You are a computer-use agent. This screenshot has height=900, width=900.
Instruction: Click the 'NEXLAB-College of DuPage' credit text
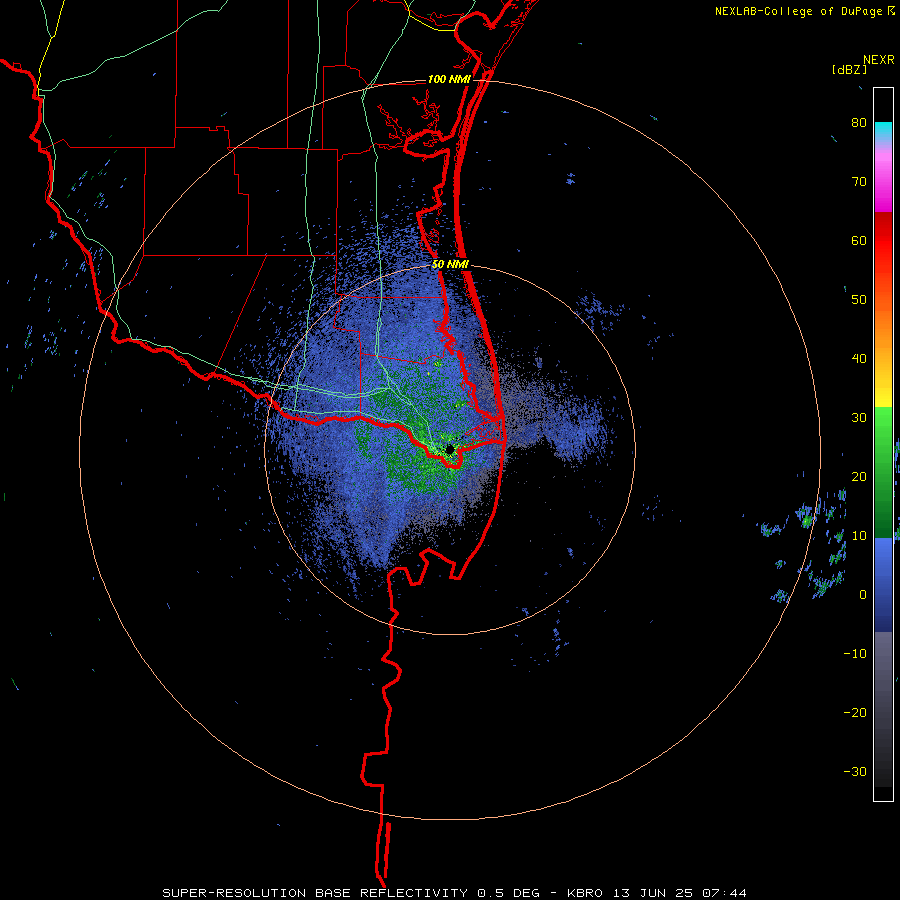point(798,11)
